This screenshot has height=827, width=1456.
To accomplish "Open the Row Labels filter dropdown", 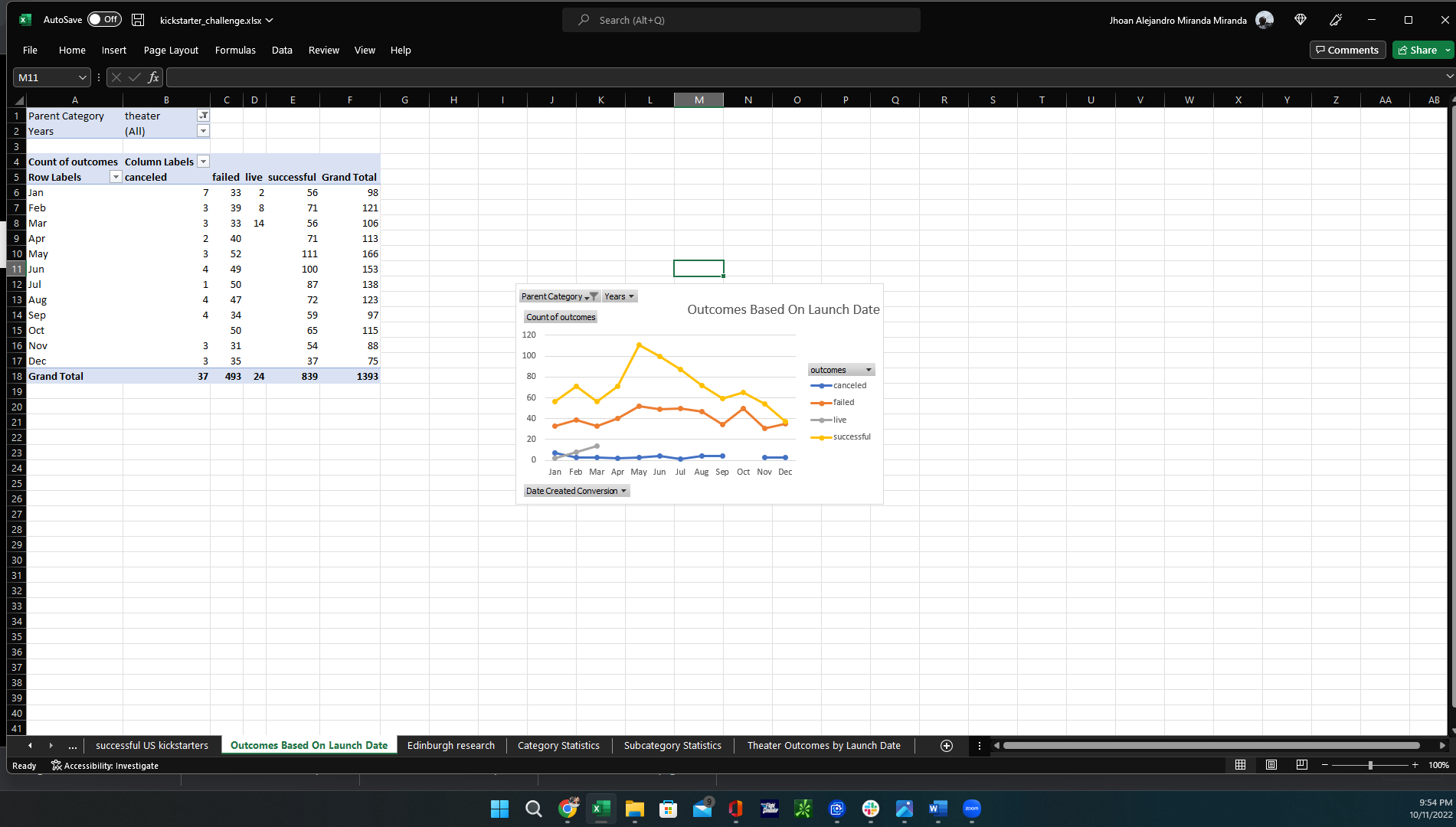I will click(116, 176).
